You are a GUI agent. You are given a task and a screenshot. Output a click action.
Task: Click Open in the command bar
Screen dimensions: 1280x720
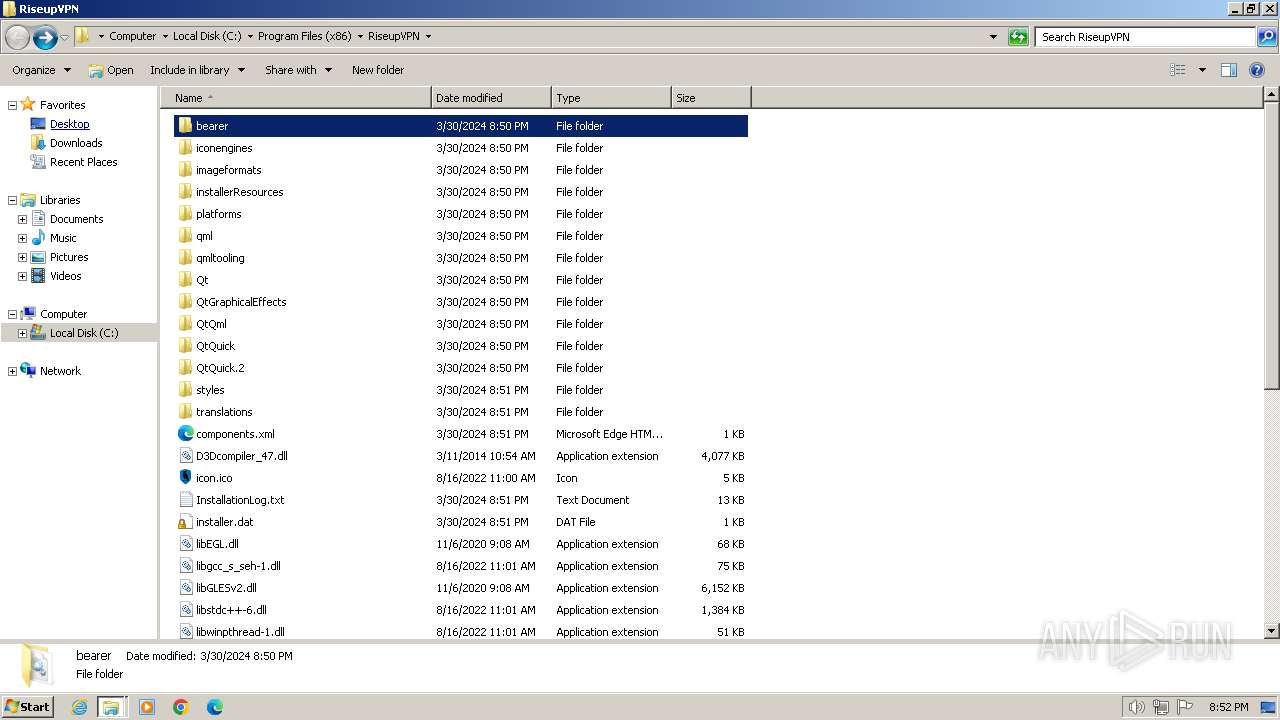111,70
